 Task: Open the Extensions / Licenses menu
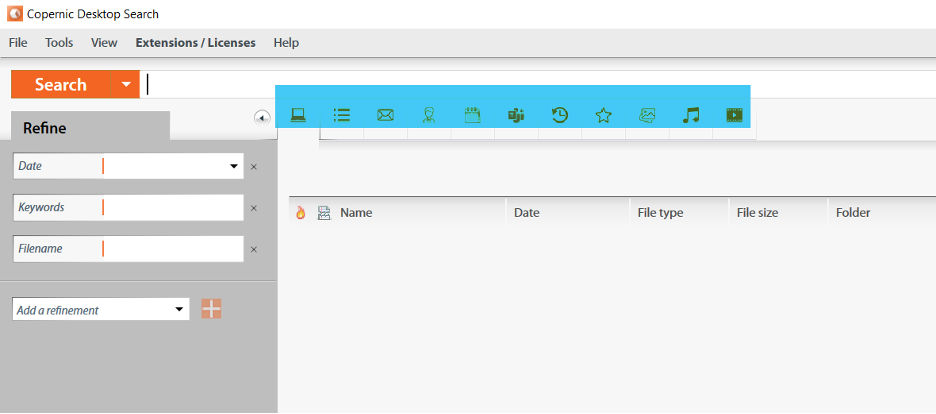196,42
